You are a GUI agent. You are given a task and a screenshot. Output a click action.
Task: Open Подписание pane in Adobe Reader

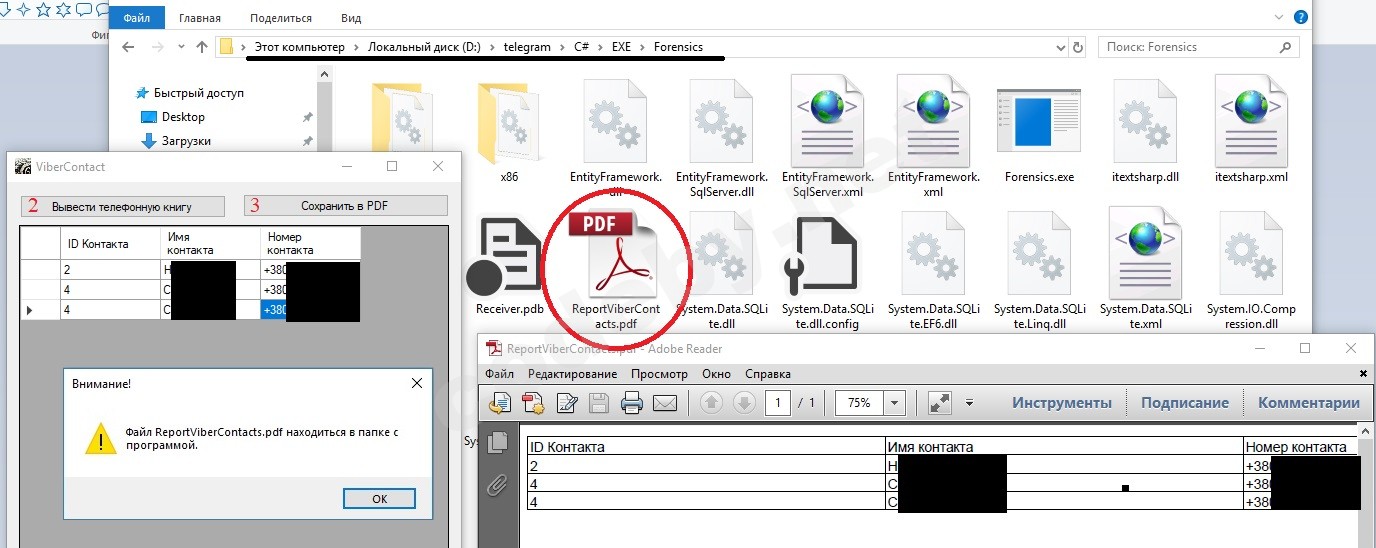tap(1185, 403)
